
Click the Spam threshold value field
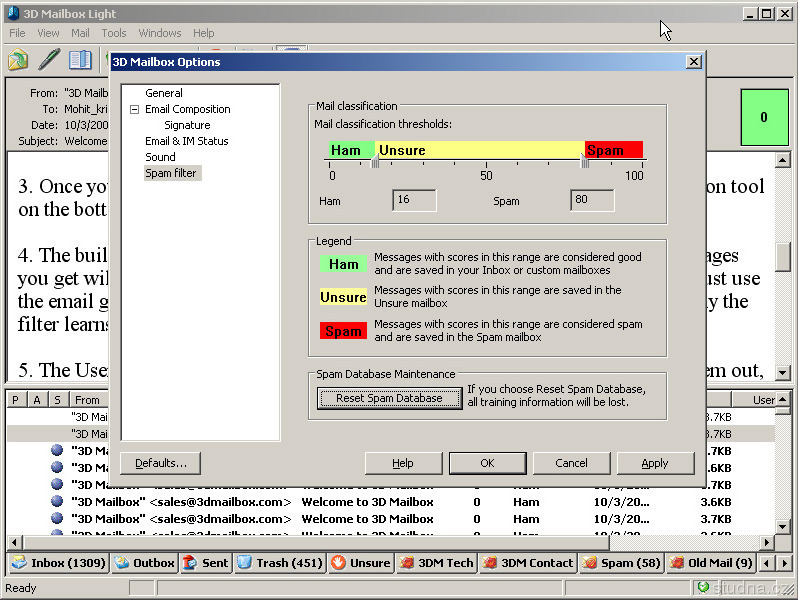coord(592,201)
